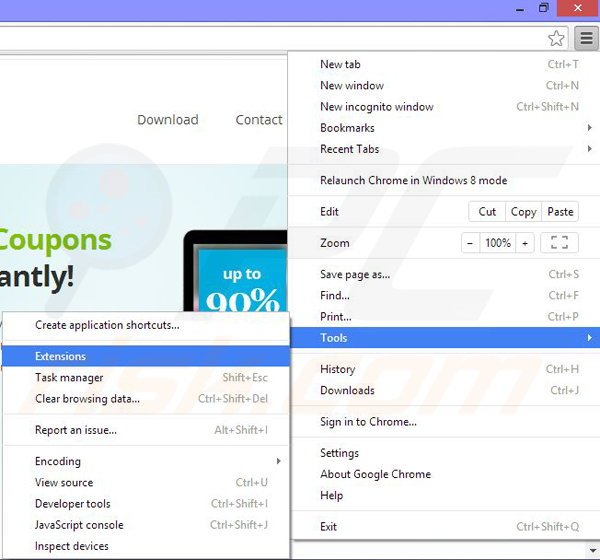This screenshot has height=560, width=600.
Task: Decrease zoom with the minus button
Action: click(470, 243)
